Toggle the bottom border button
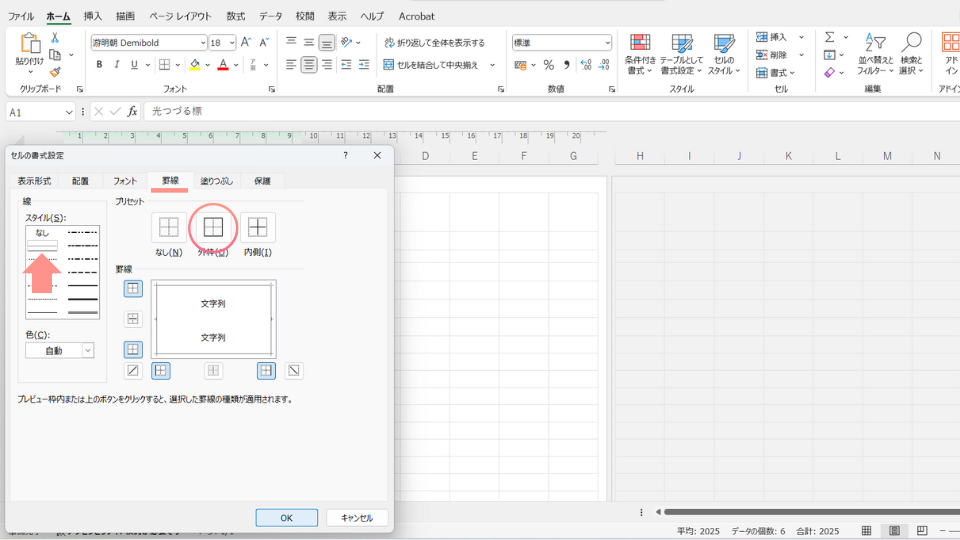960x540 pixels. pos(133,350)
